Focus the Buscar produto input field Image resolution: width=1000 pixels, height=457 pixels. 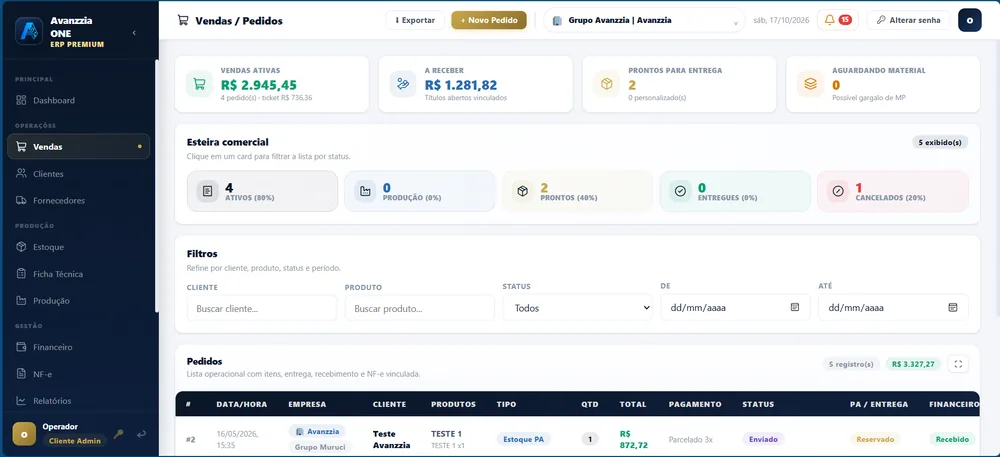[420, 308]
